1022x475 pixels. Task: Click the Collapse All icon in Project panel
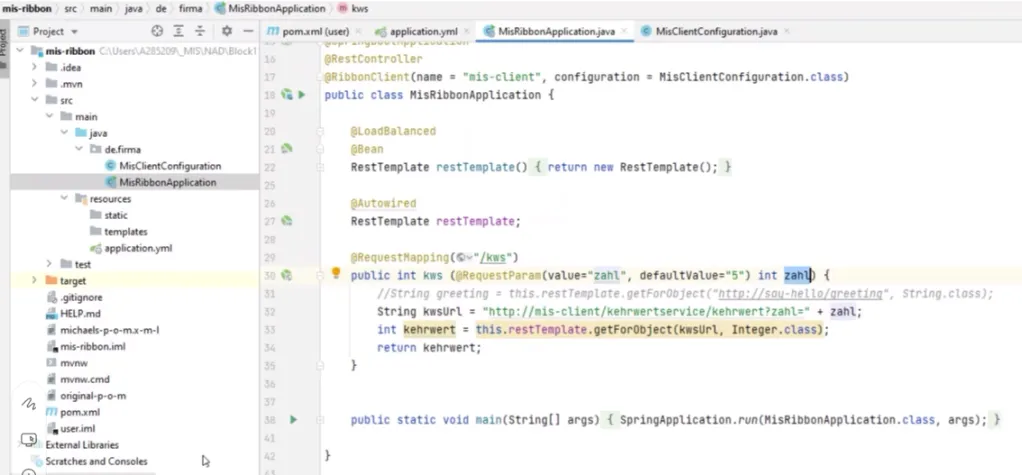tap(200, 31)
